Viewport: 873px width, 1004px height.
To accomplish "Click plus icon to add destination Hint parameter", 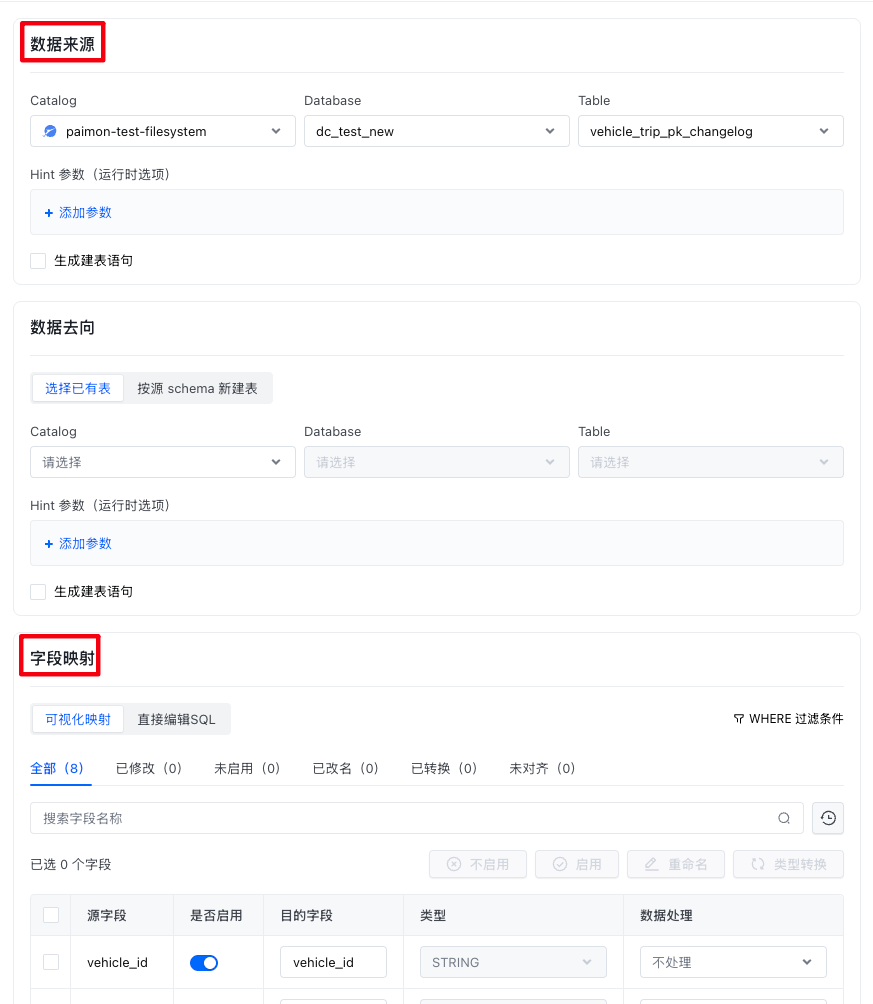I will [x=49, y=544].
